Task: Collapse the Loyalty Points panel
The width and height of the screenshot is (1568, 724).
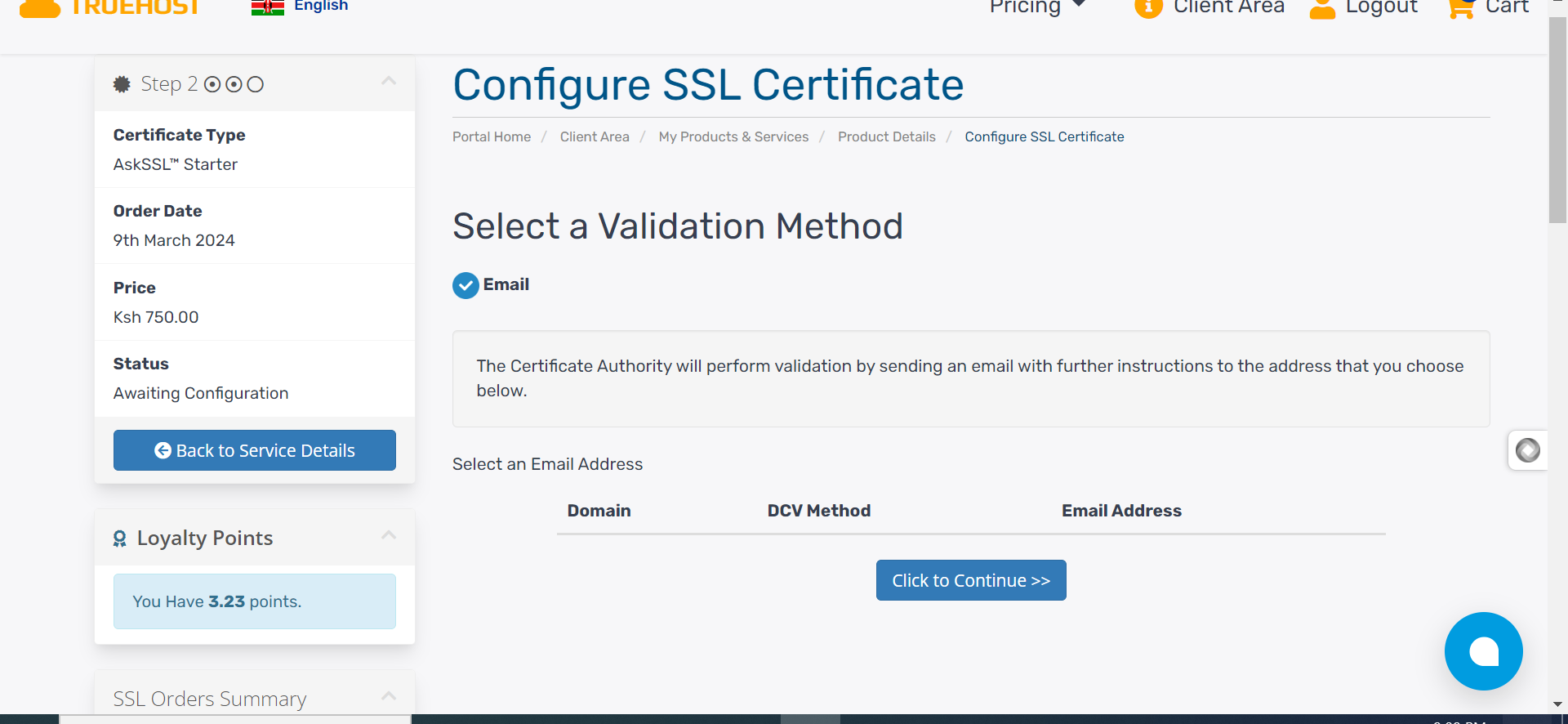Action: click(389, 535)
